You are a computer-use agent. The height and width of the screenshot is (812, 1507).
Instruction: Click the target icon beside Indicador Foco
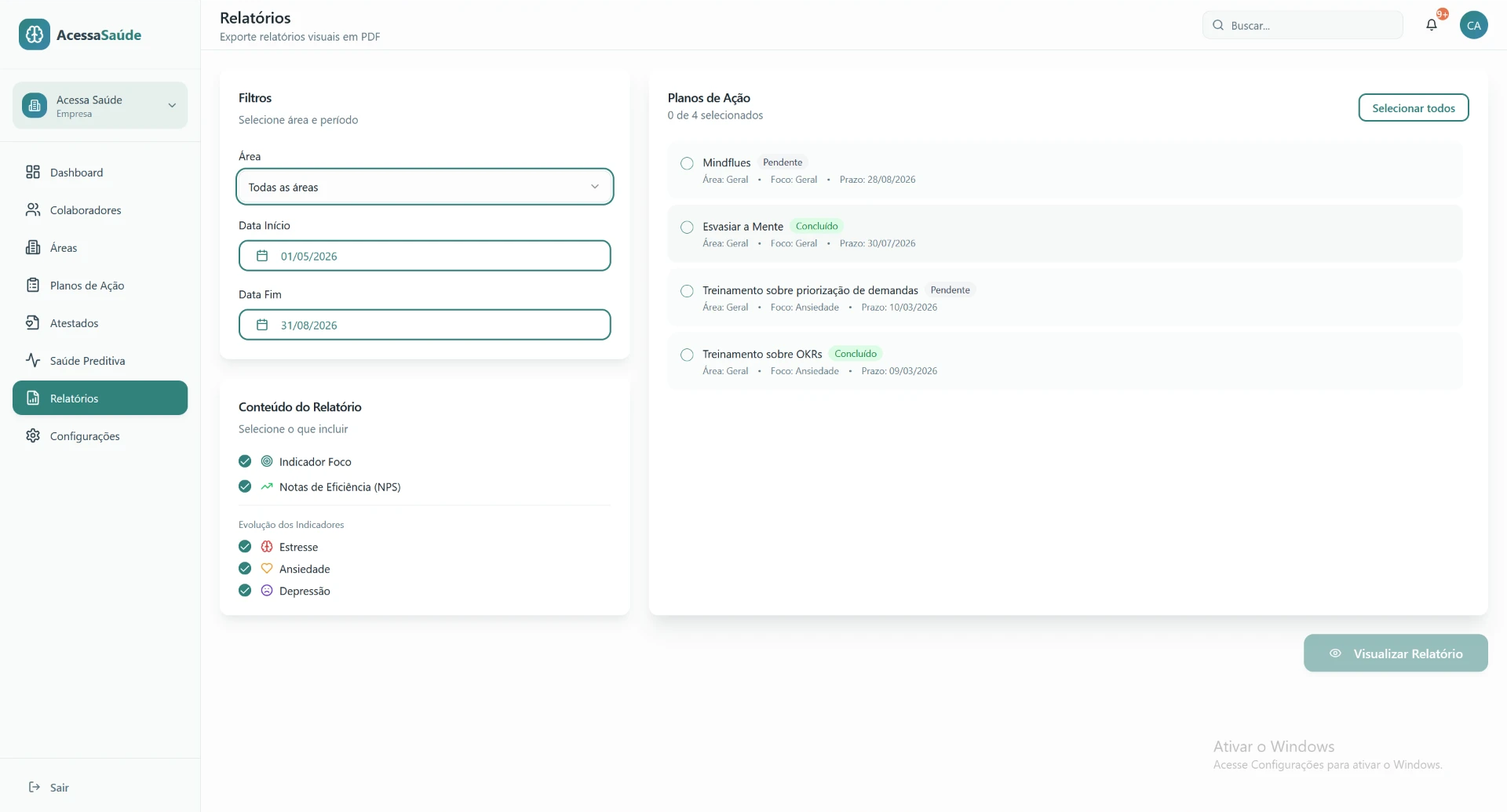(267, 461)
